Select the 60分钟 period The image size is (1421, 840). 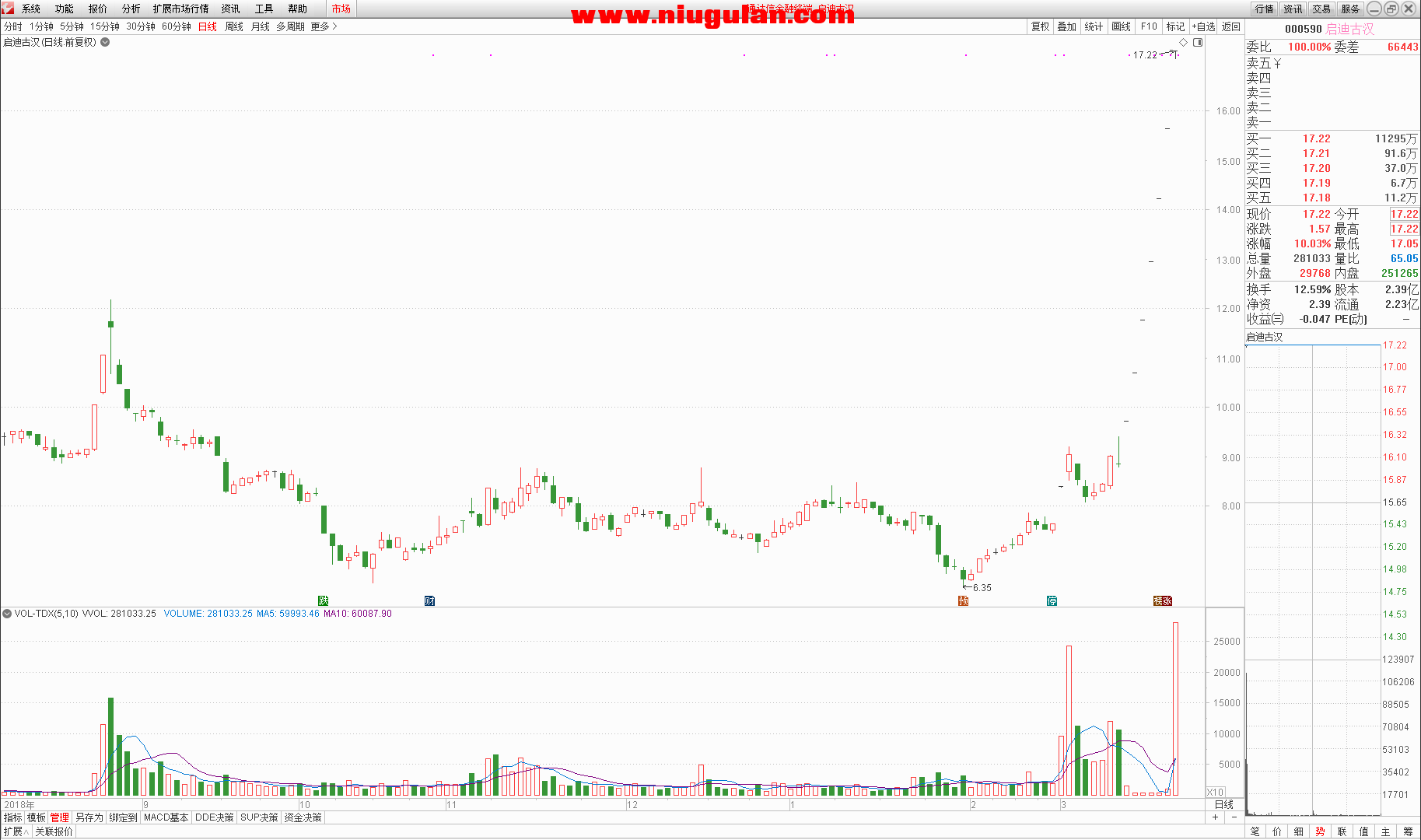click(177, 26)
